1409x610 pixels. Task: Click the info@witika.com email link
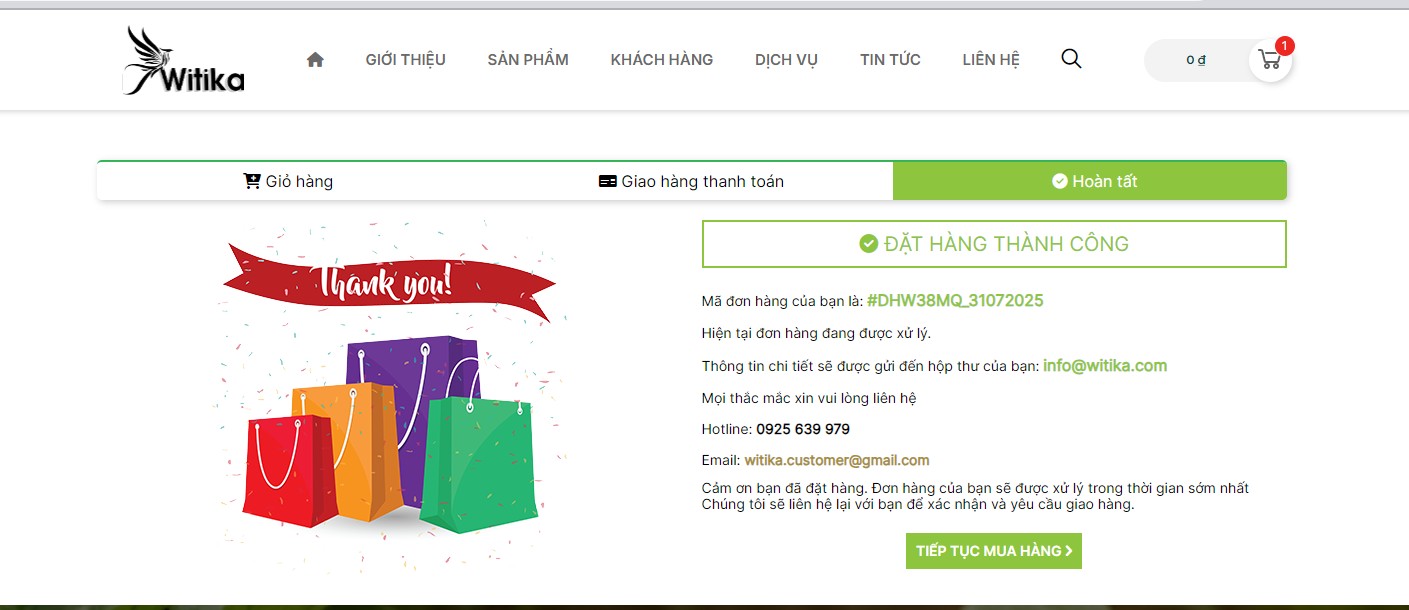click(1105, 366)
